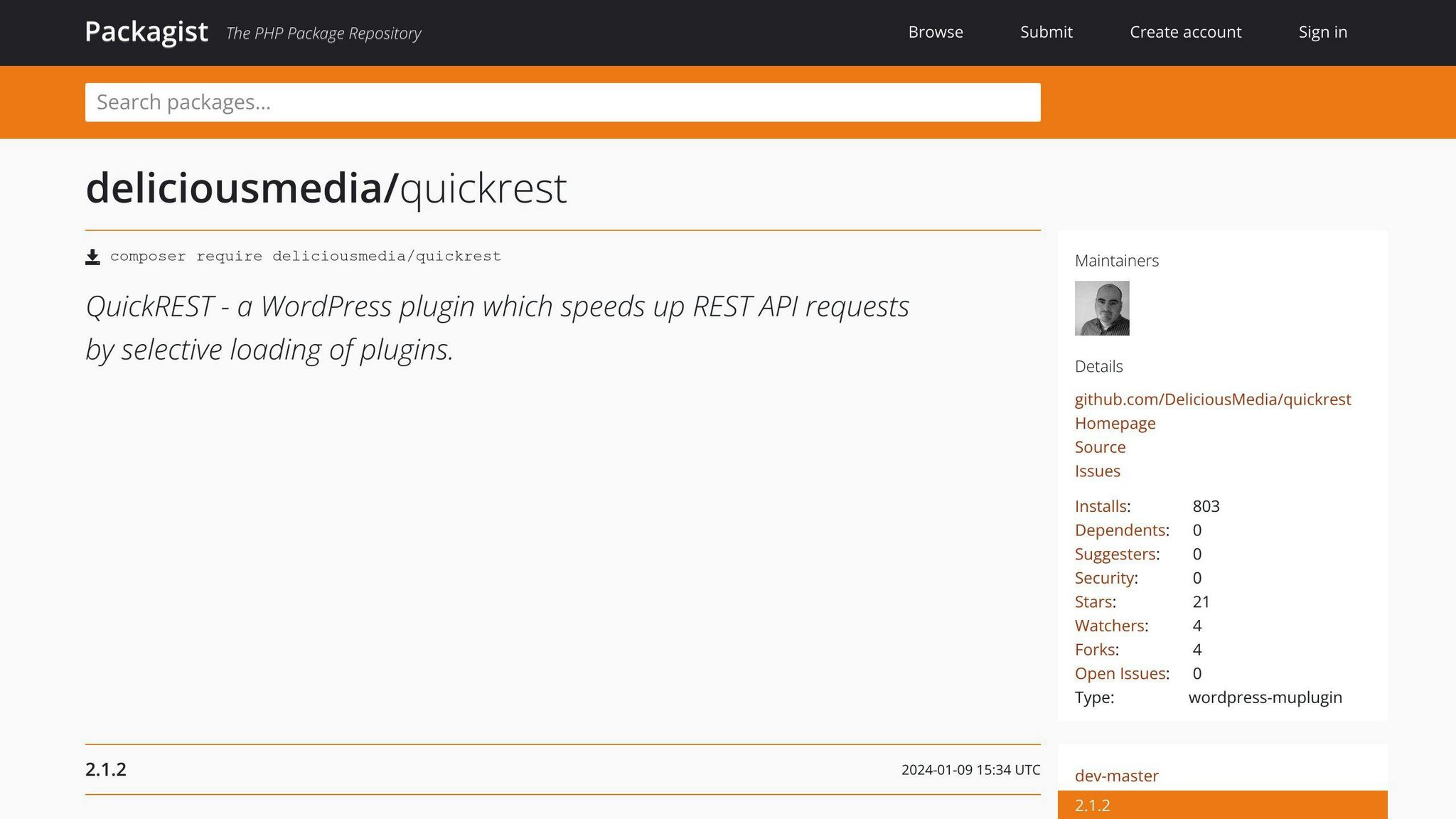Click The PHP Package Repository tagline
1456x819 pixels.
(x=323, y=33)
